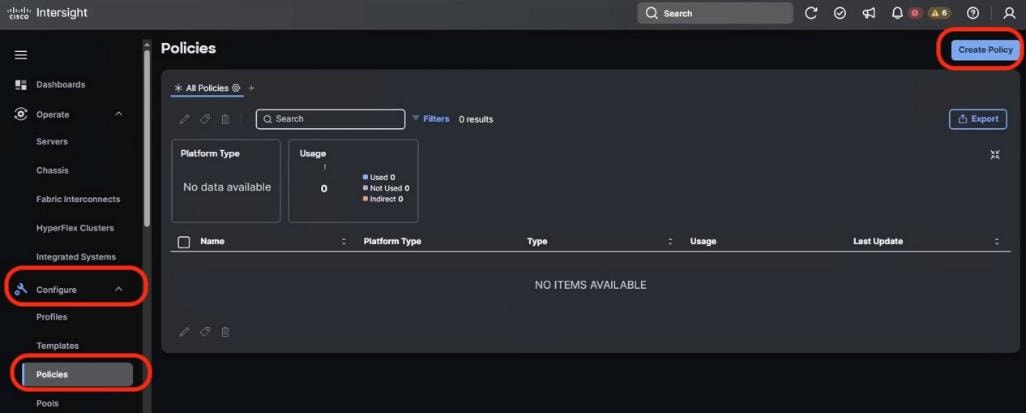Viewport: 1026px width, 413px height.
Task: Click the bottom edit pencil icon
Action: 185,332
